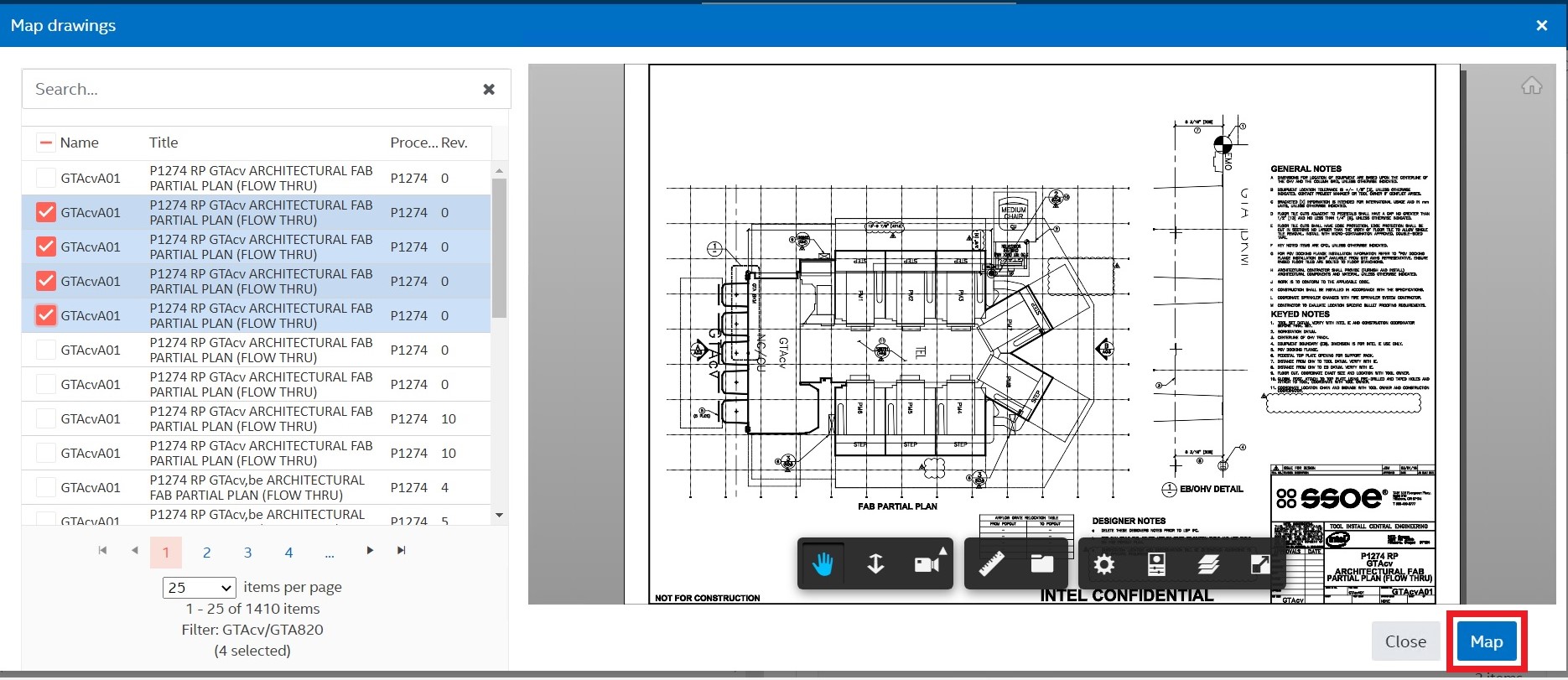Select the Pan hand tool
1568x680 pixels.
tap(823, 564)
